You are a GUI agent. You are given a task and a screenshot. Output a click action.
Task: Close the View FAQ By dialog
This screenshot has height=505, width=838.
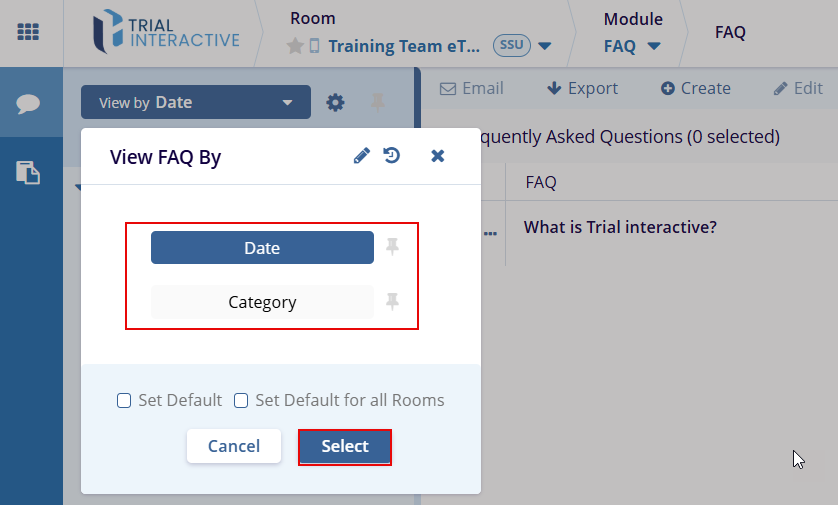coord(437,156)
